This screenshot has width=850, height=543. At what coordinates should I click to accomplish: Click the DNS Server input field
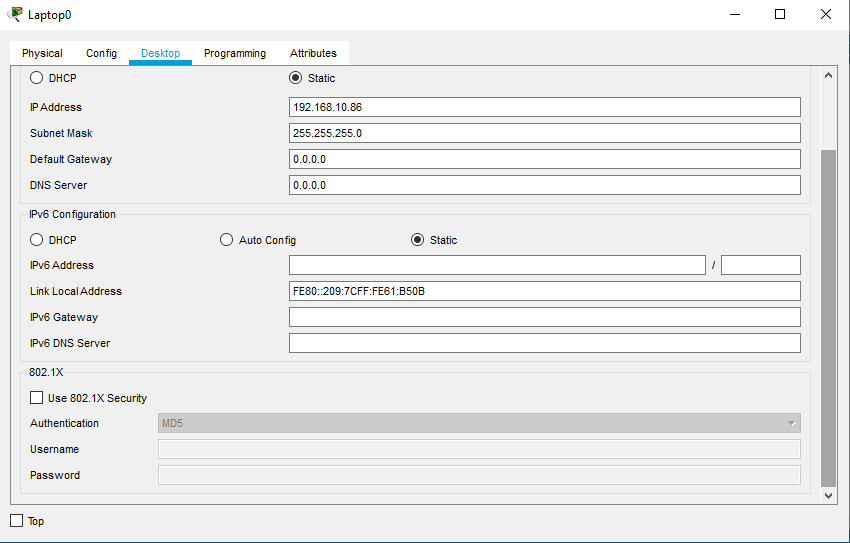[544, 185]
